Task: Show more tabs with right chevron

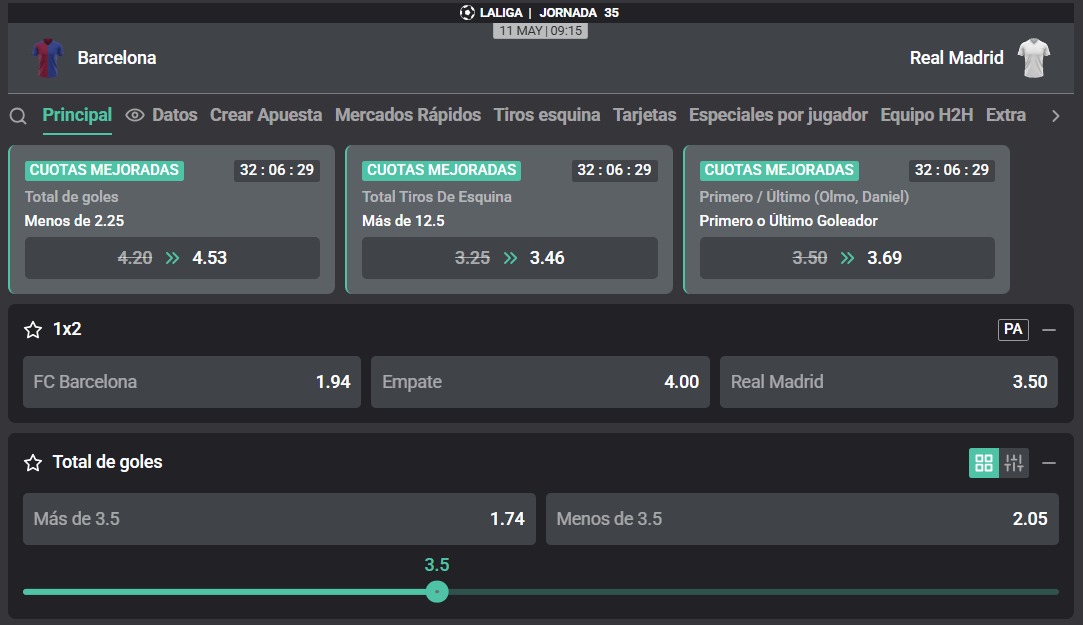Action: pyautogui.click(x=1055, y=116)
